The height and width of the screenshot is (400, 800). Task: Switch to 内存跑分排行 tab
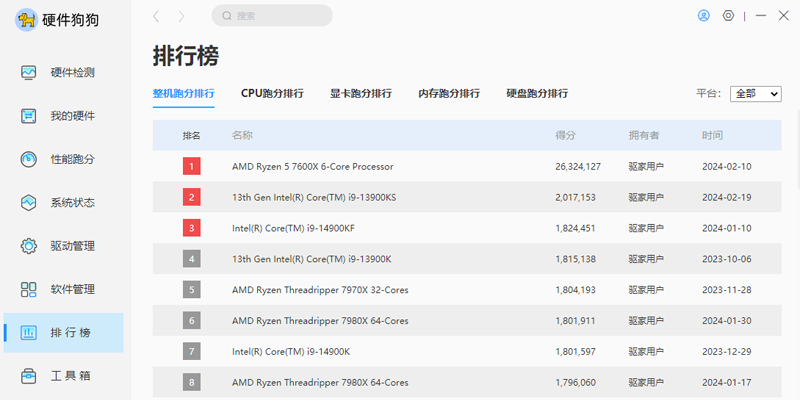449,94
